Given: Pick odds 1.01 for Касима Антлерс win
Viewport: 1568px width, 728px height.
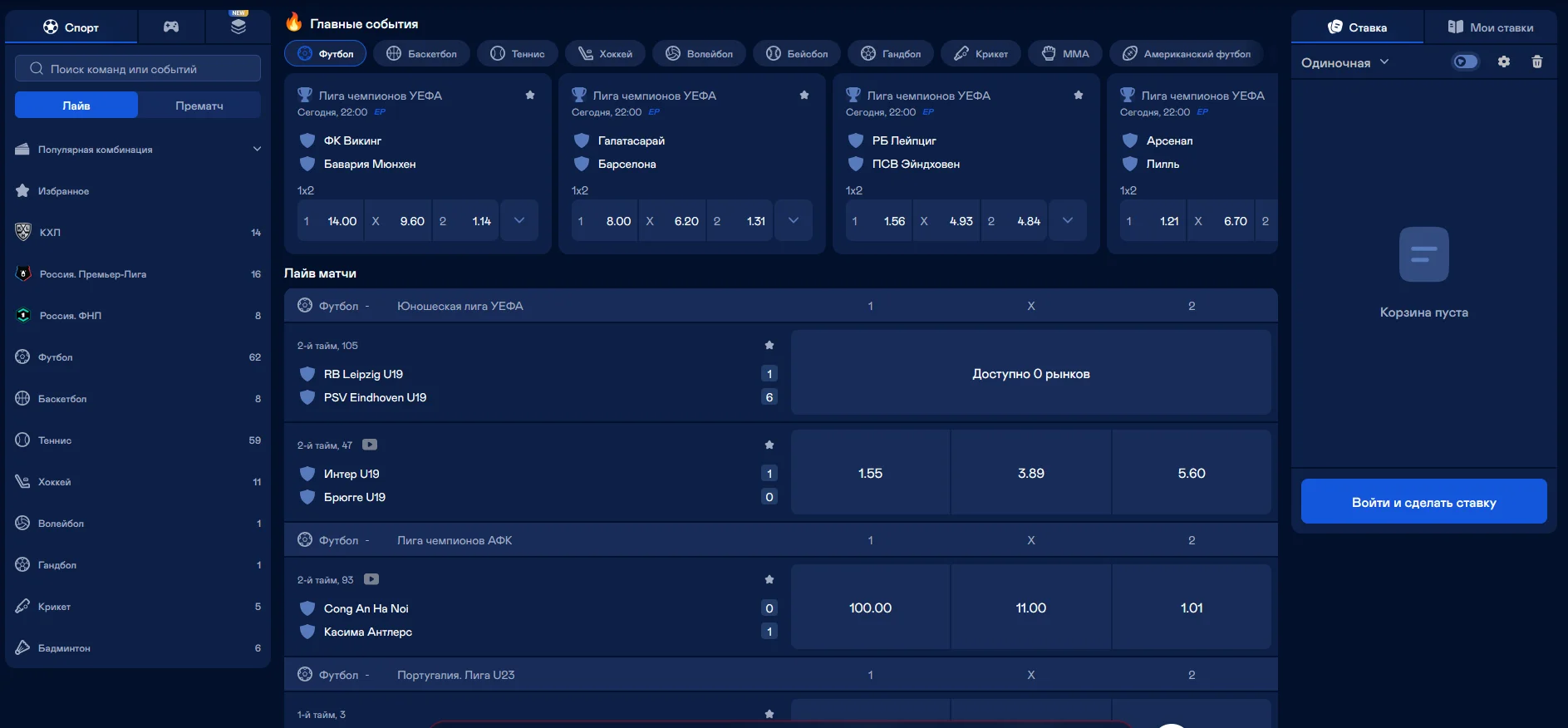Looking at the screenshot, I should pyautogui.click(x=1192, y=607).
